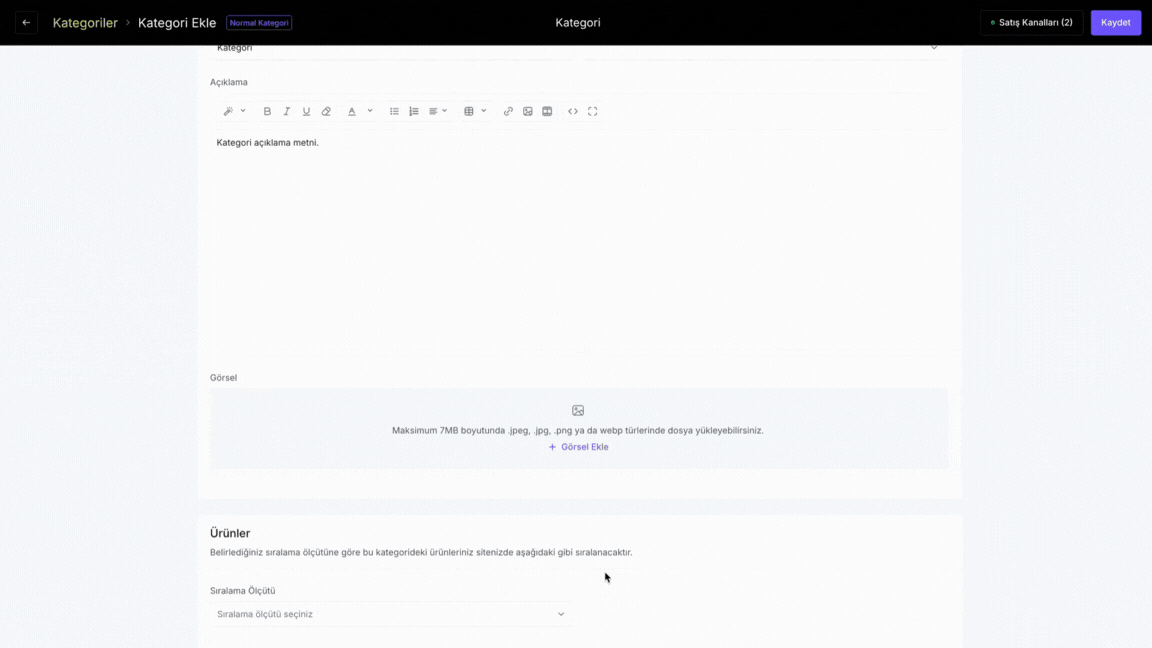Viewport: 1152px width, 648px height.
Task: Insert a video into the description
Action: pyautogui.click(x=547, y=112)
